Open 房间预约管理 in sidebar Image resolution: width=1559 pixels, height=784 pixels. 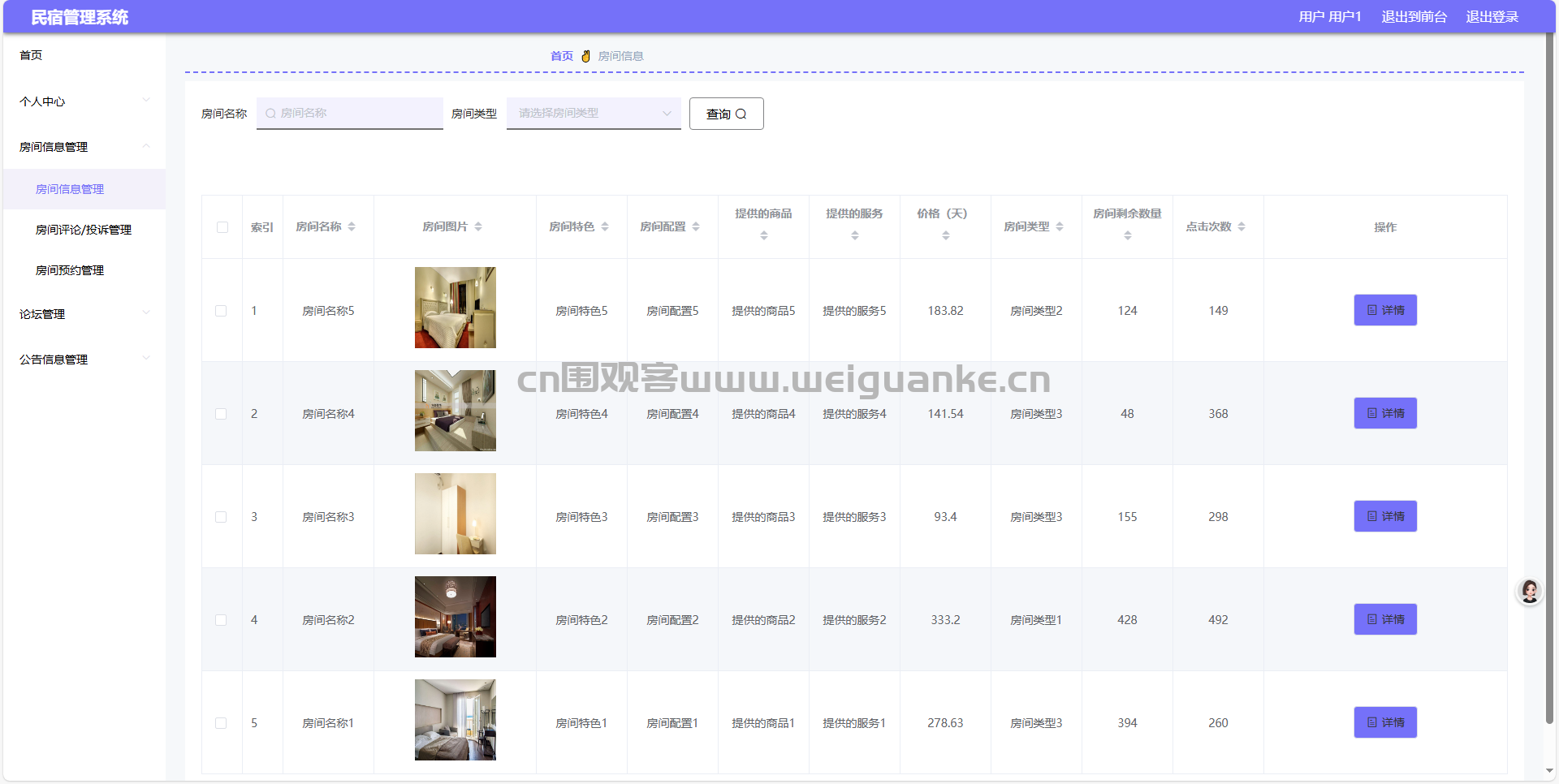pyautogui.click(x=84, y=270)
